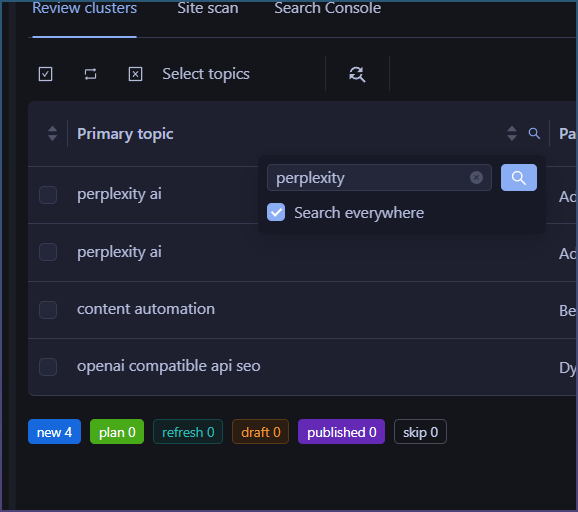Open the Search Console tab
Image resolution: width=578 pixels, height=512 pixels.
327,8
